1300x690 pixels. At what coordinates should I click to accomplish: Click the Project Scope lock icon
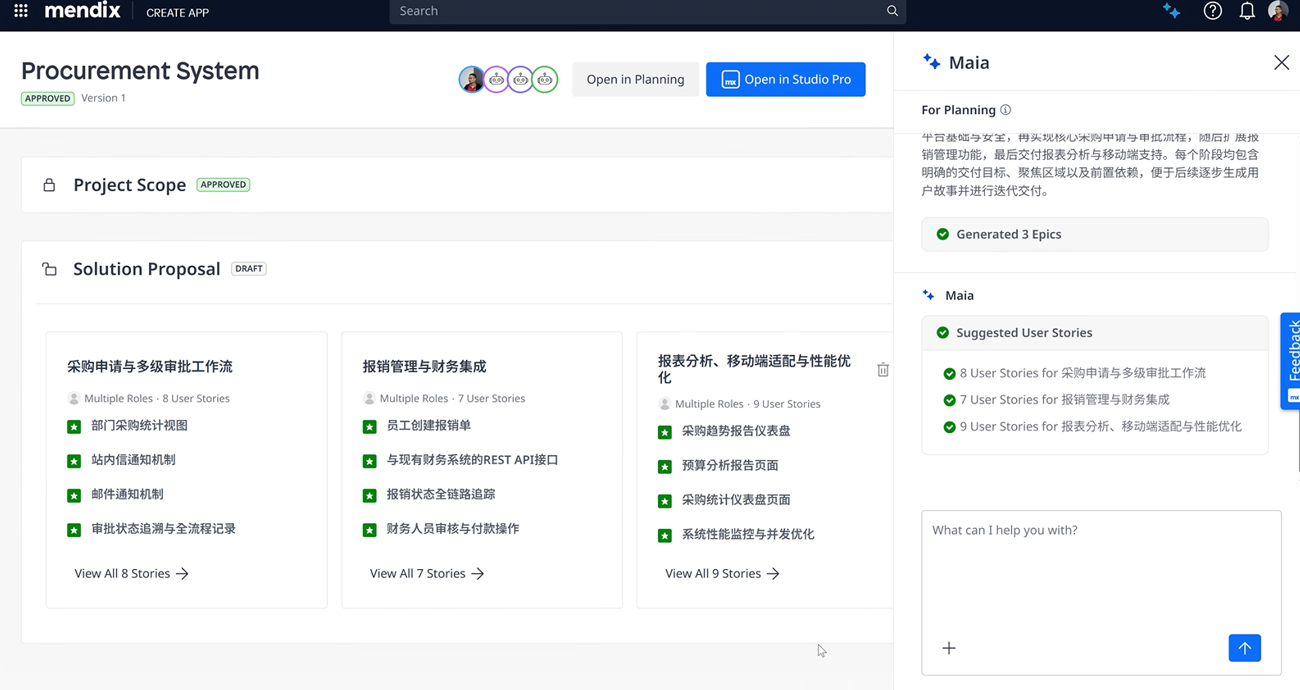click(x=49, y=185)
